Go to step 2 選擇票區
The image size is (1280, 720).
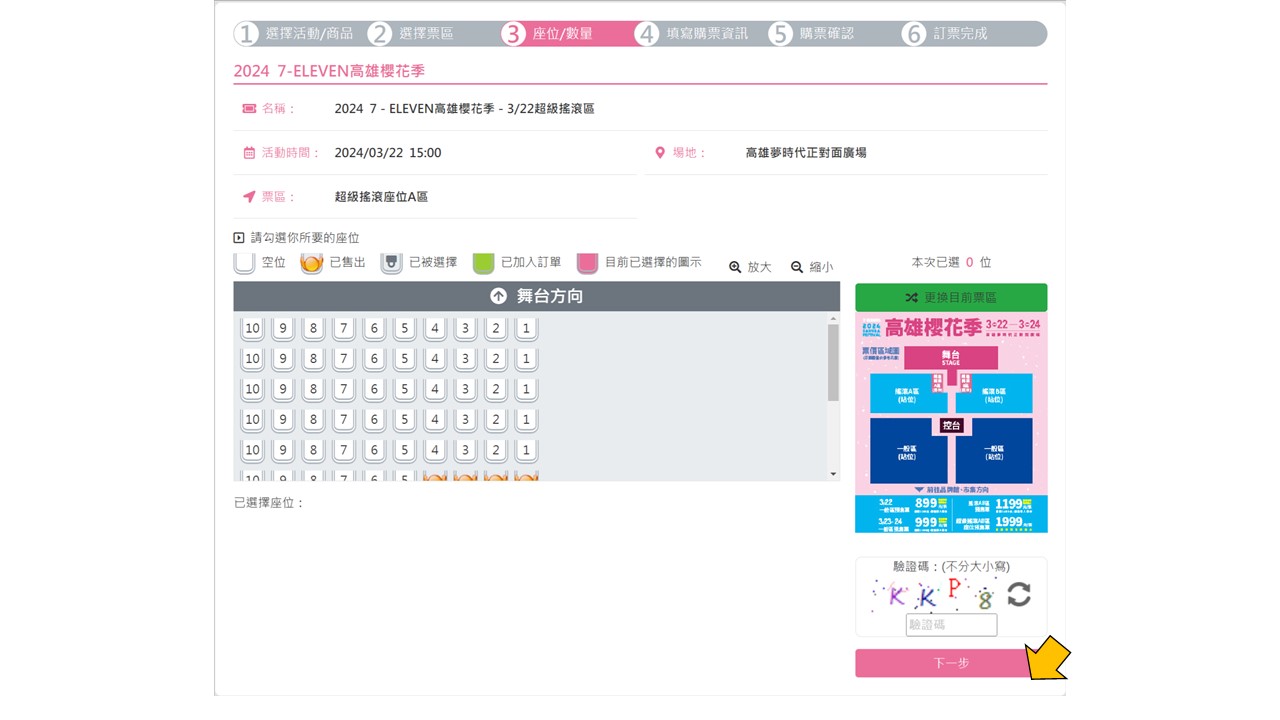[410, 34]
